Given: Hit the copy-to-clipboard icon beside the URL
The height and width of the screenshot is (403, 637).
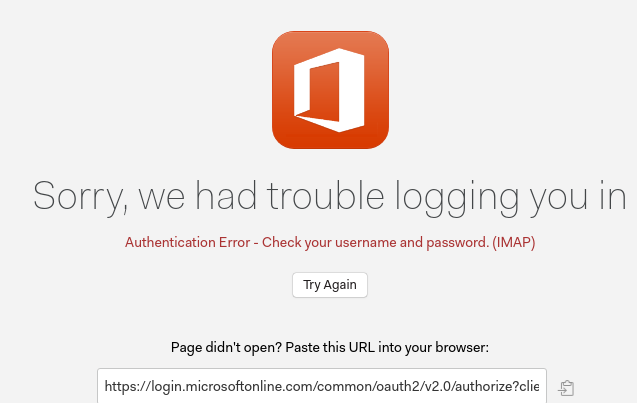Looking at the screenshot, I should (567, 388).
